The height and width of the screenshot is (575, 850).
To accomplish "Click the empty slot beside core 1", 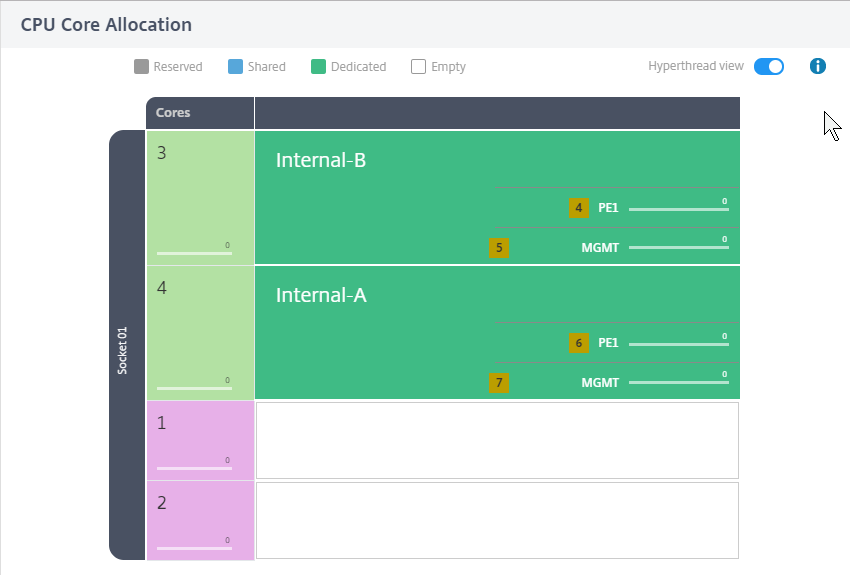I will coord(497,440).
